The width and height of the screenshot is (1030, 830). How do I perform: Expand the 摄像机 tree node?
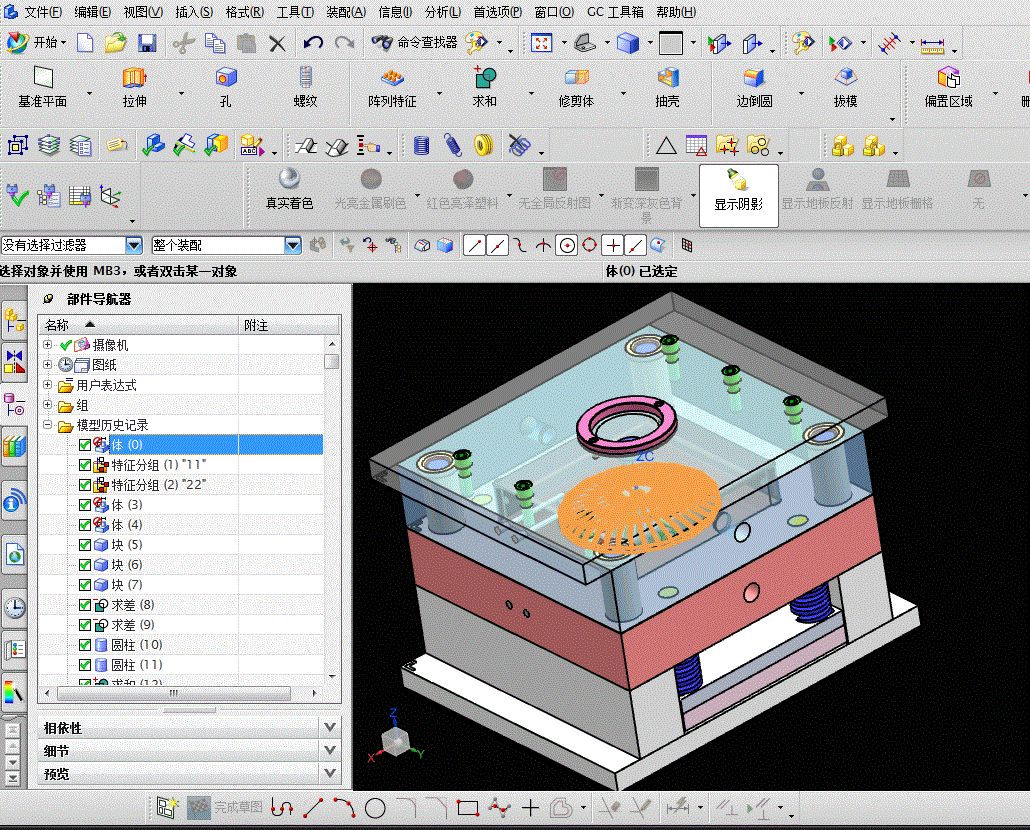[47, 344]
